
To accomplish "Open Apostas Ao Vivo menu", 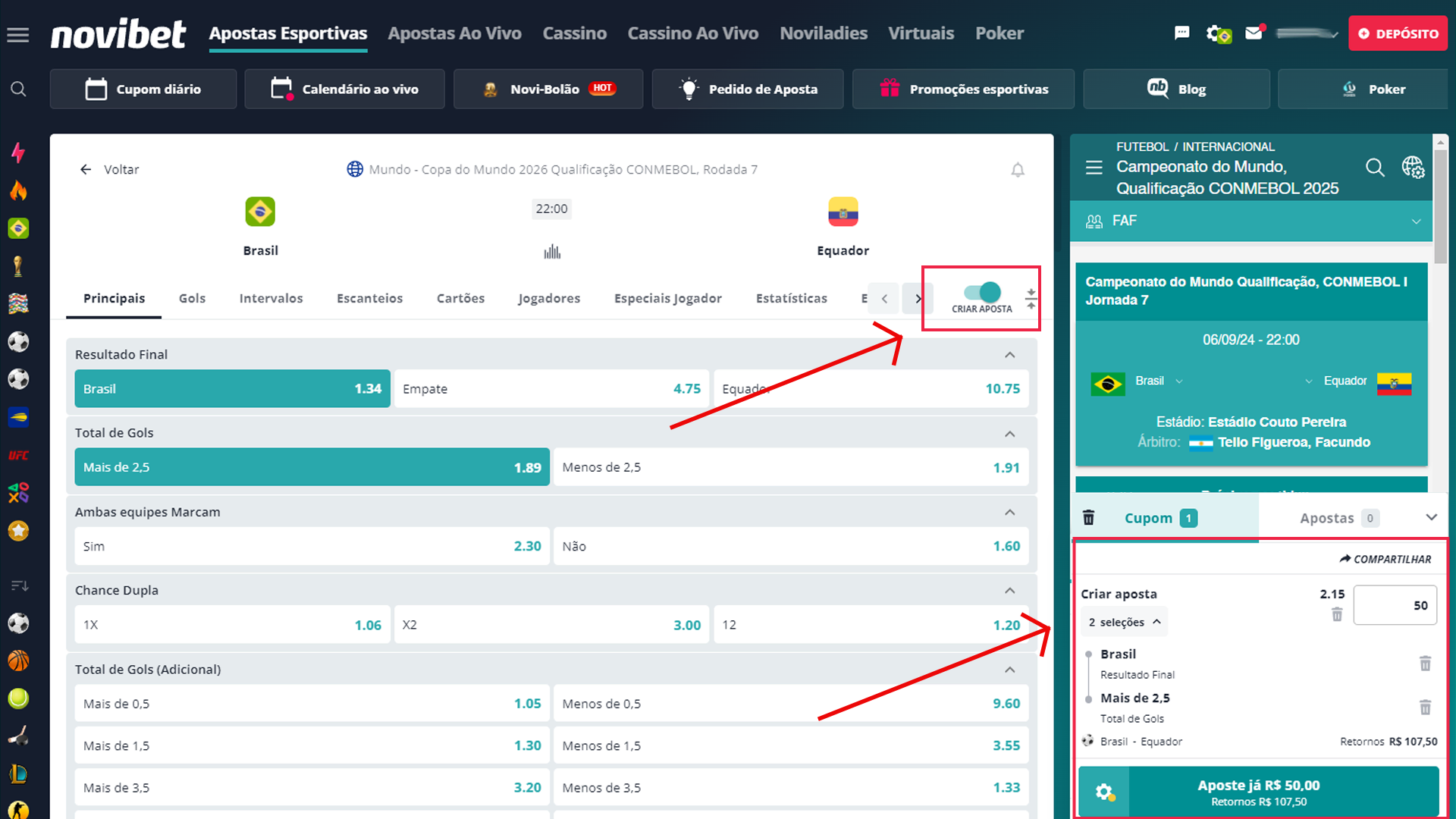I will tap(454, 33).
